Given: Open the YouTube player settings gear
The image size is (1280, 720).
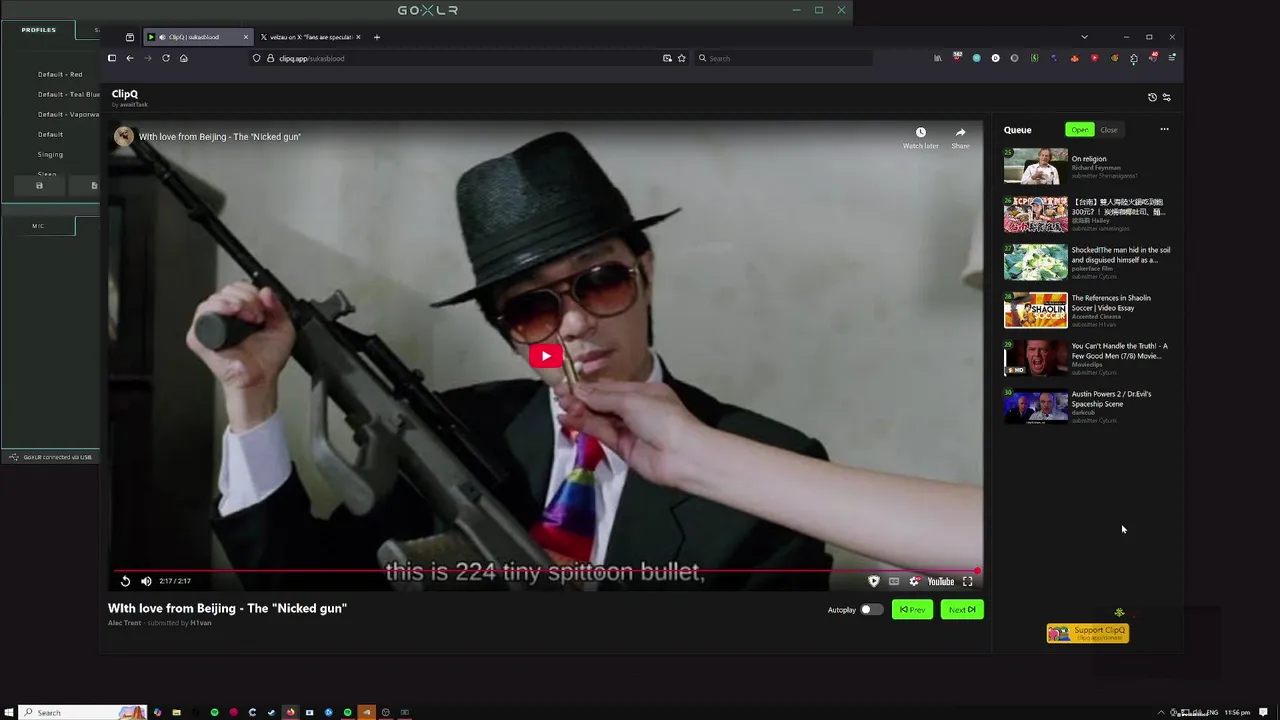Looking at the screenshot, I should tap(913, 581).
